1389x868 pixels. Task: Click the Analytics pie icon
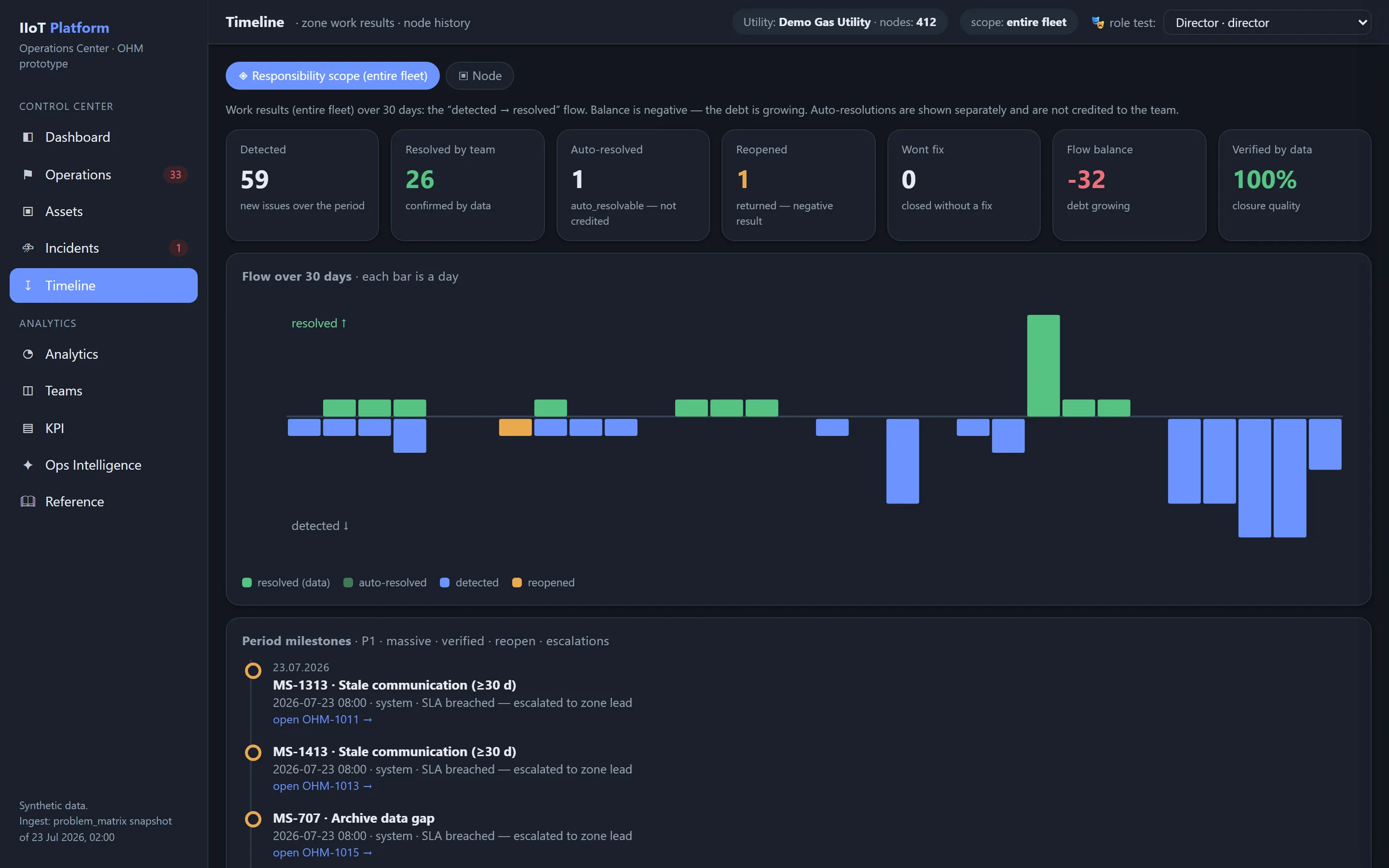point(27,354)
